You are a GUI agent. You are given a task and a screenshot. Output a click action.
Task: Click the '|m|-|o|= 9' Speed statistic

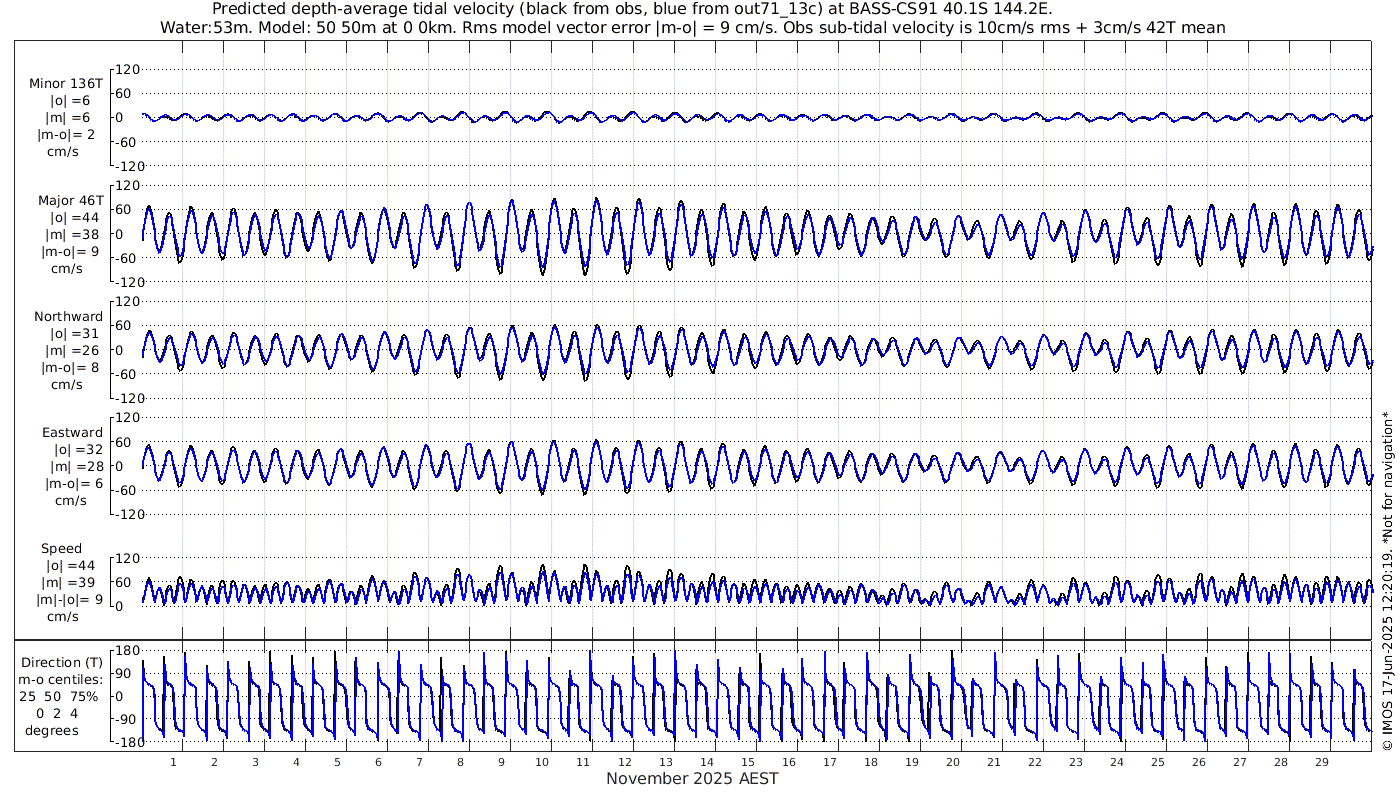(x=67, y=600)
